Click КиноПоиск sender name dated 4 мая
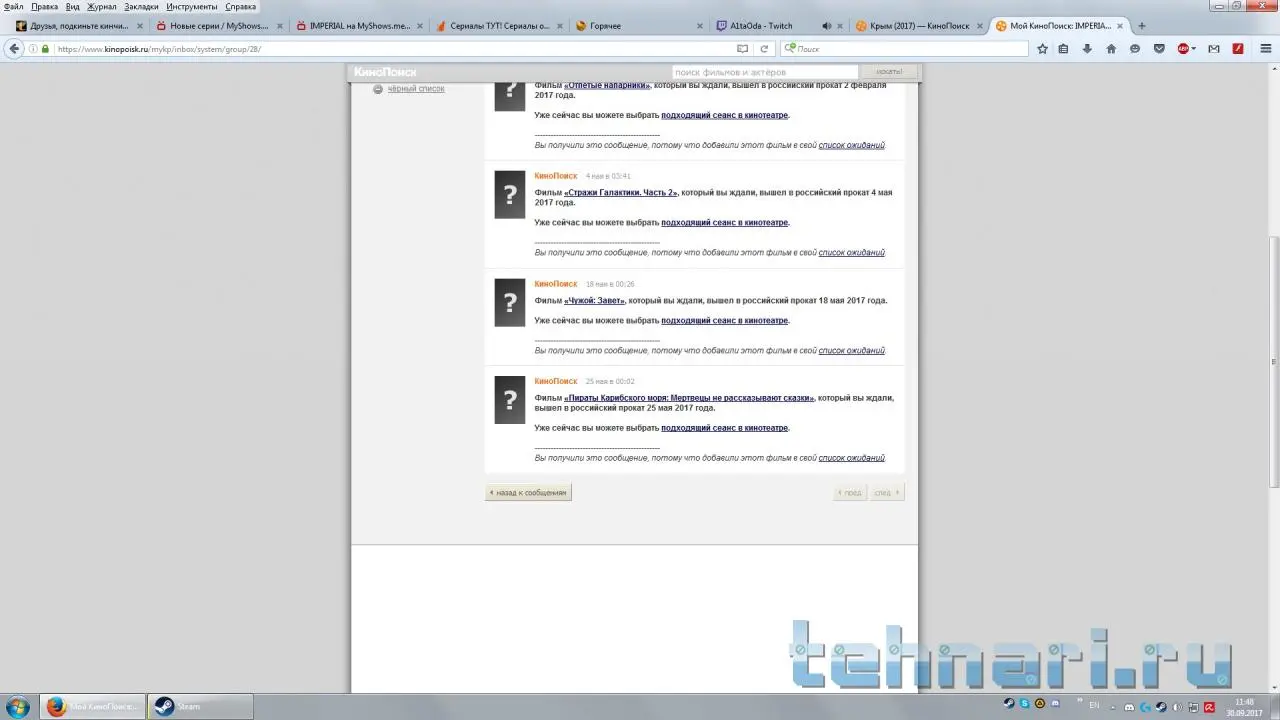1280x720 pixels. (x=556, y=176)
